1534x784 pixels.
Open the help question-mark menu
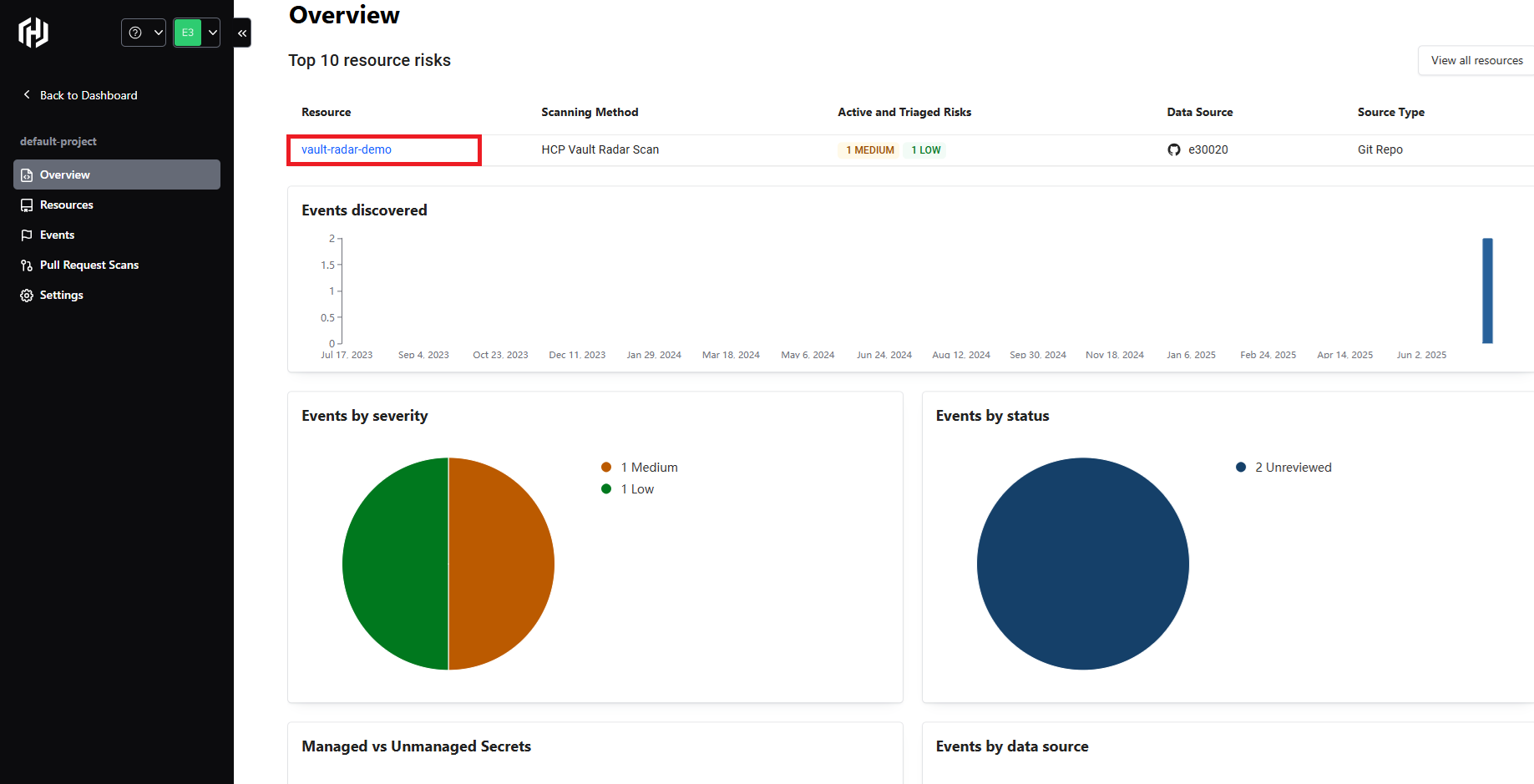coord(144,33)
